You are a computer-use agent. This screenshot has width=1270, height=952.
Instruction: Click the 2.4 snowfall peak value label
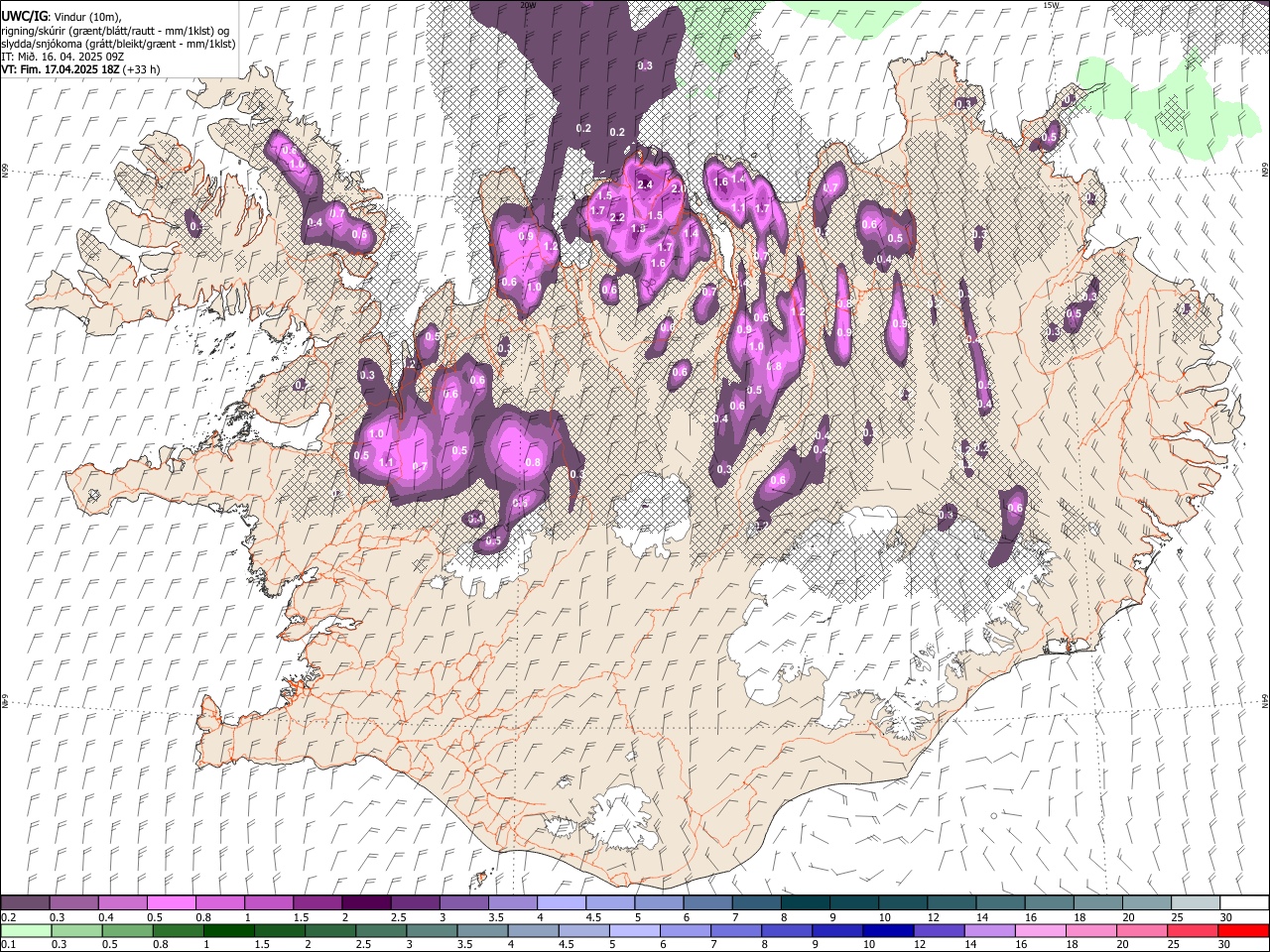click(645, 184)
